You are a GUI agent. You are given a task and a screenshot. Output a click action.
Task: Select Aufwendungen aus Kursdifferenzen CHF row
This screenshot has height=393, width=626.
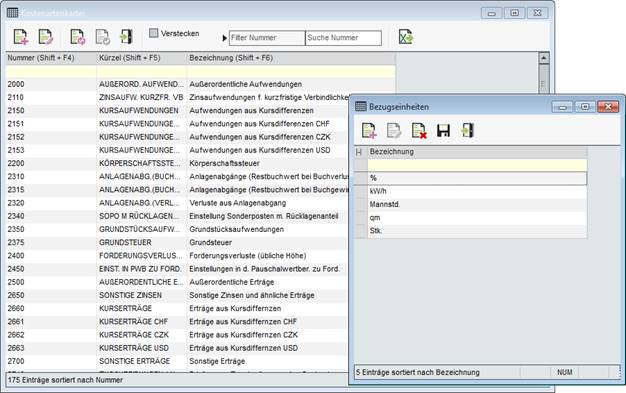(177, 124)
